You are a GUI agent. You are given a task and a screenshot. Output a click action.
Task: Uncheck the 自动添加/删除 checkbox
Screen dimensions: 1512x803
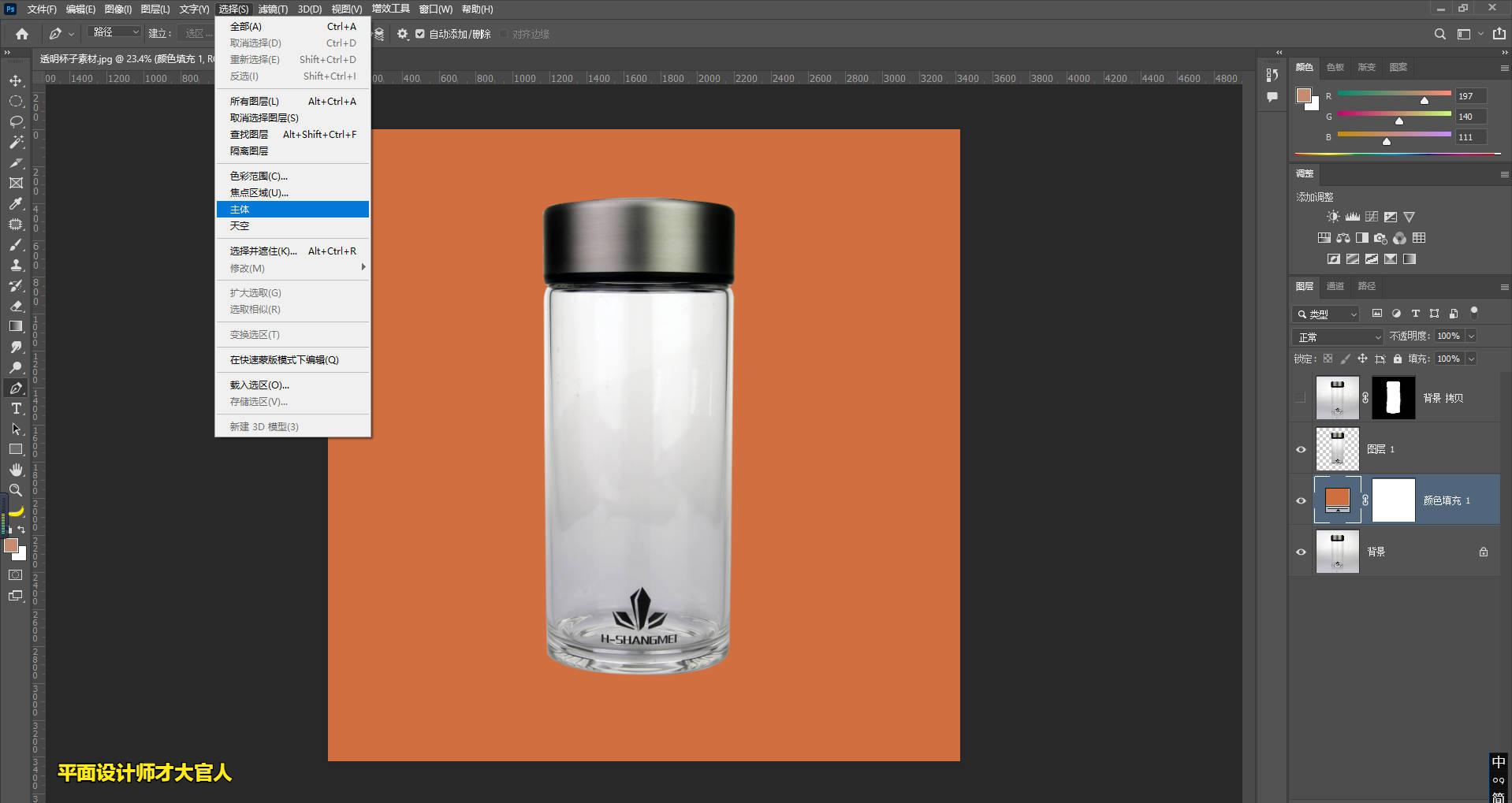(x=420, y=34)
